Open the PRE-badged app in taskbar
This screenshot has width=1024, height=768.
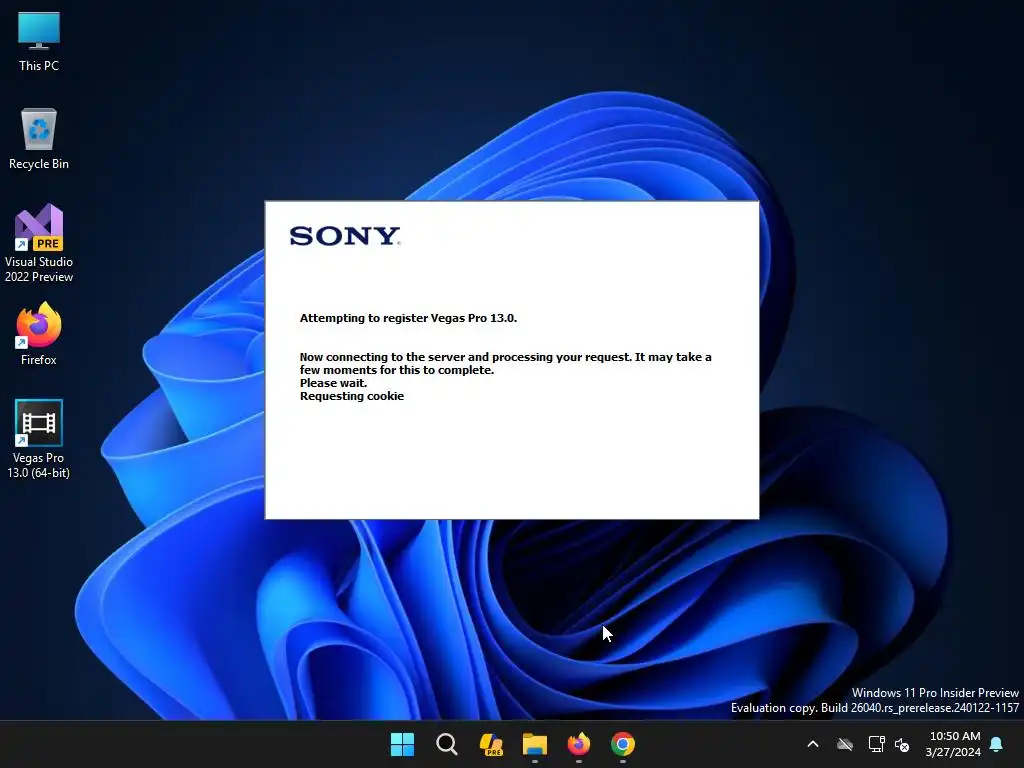(x=490, y=744)
